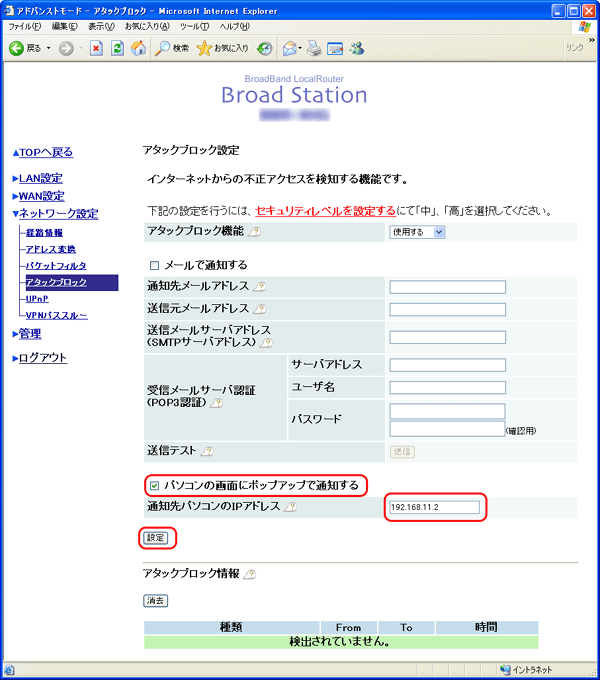
Task: Click the Print icon in toolbar
Action: coord(314,48)
